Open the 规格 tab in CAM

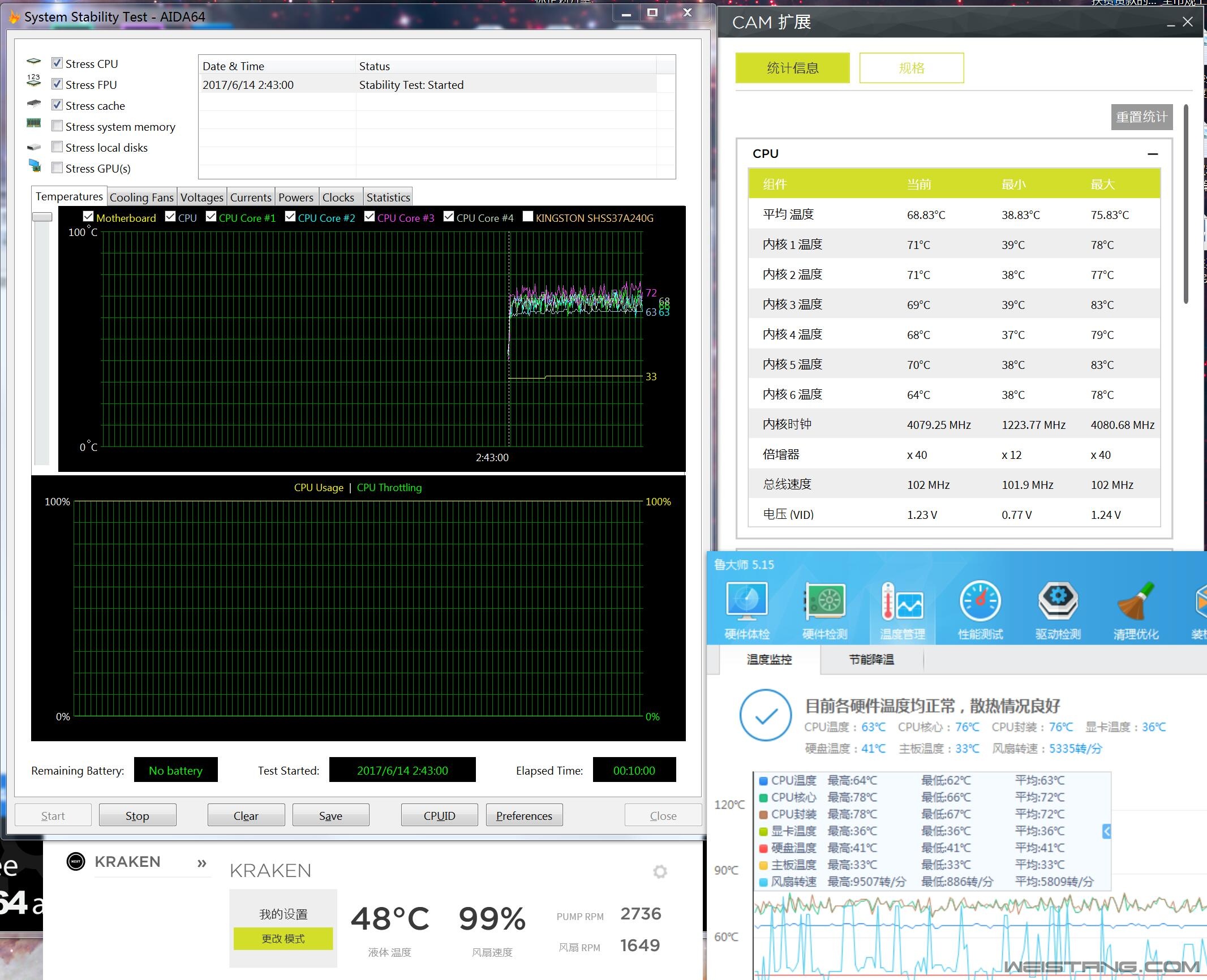coord(911,68)
